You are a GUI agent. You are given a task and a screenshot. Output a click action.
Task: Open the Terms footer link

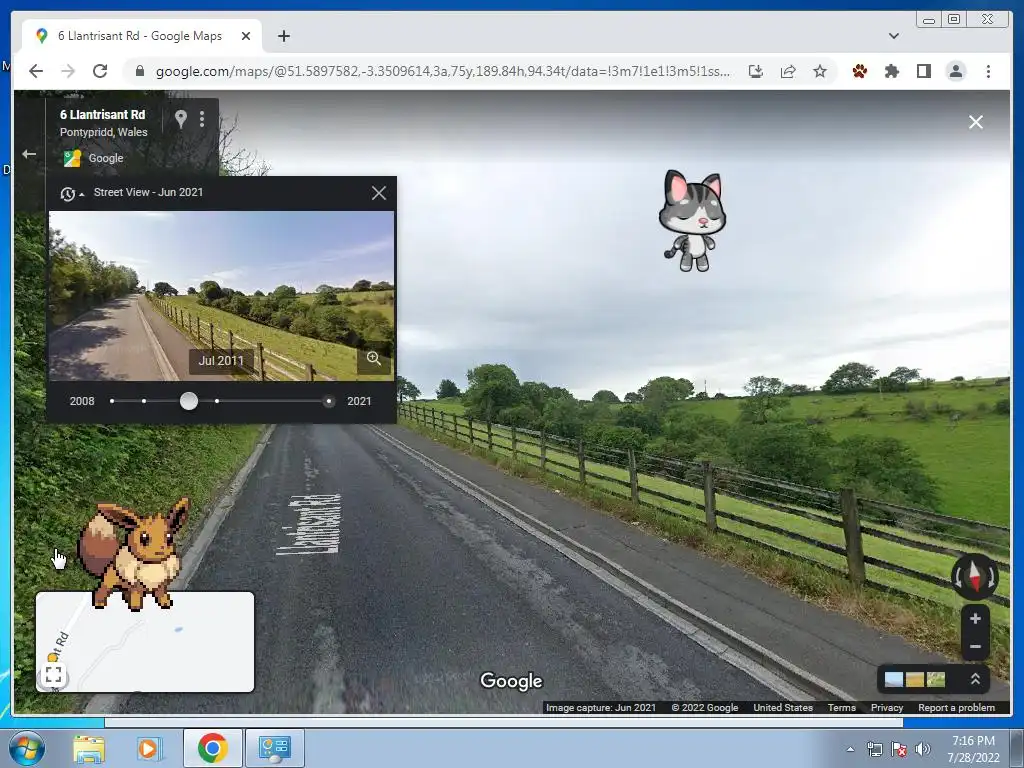point(841,707)
